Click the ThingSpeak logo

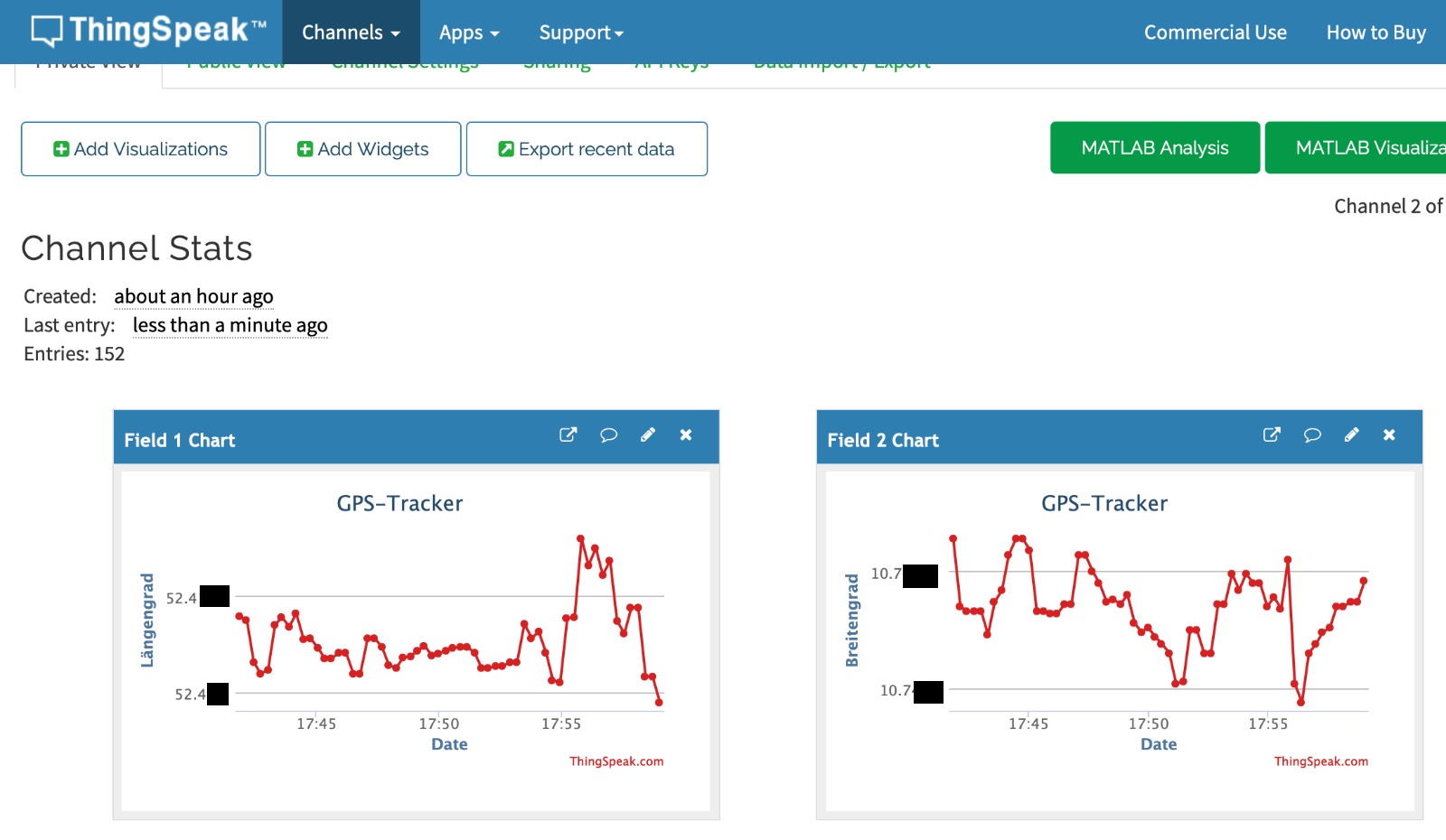pos(149,31)
